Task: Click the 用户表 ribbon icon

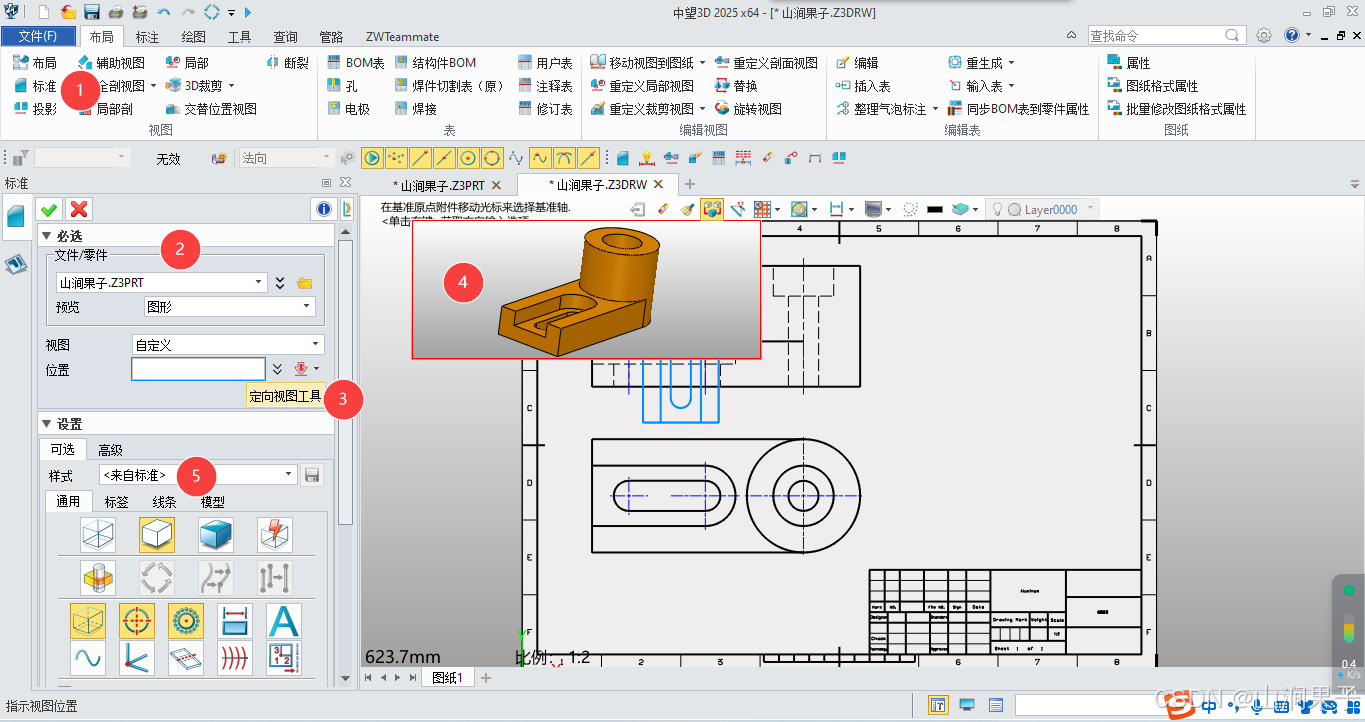Action: coord(526,62)
